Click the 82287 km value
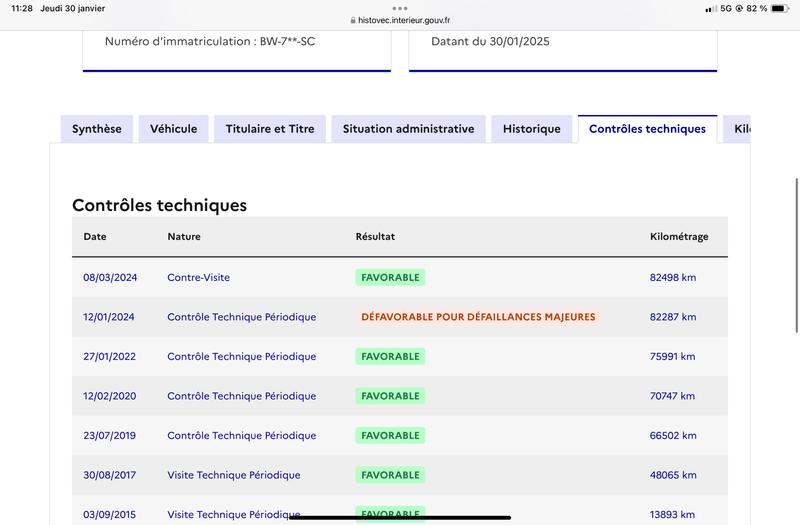Screen dimensions: 800x525 (673, 317)
